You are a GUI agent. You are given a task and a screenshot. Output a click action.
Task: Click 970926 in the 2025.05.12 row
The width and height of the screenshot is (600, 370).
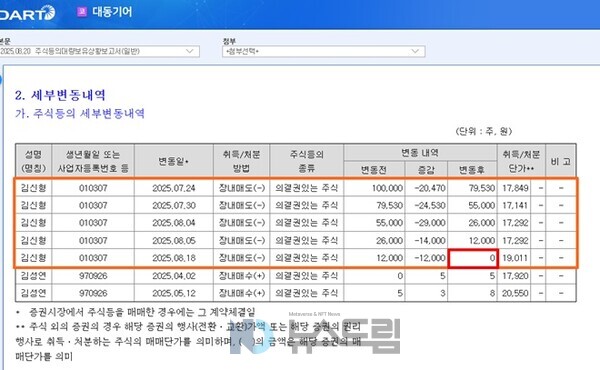[x=93, y=293]
